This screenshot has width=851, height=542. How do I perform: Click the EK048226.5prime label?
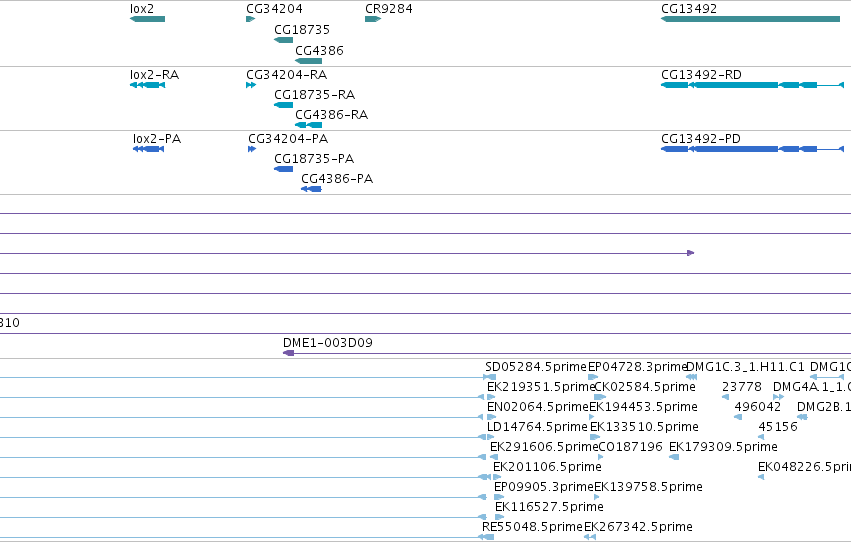pyautogui.click(x=804, y=467)
